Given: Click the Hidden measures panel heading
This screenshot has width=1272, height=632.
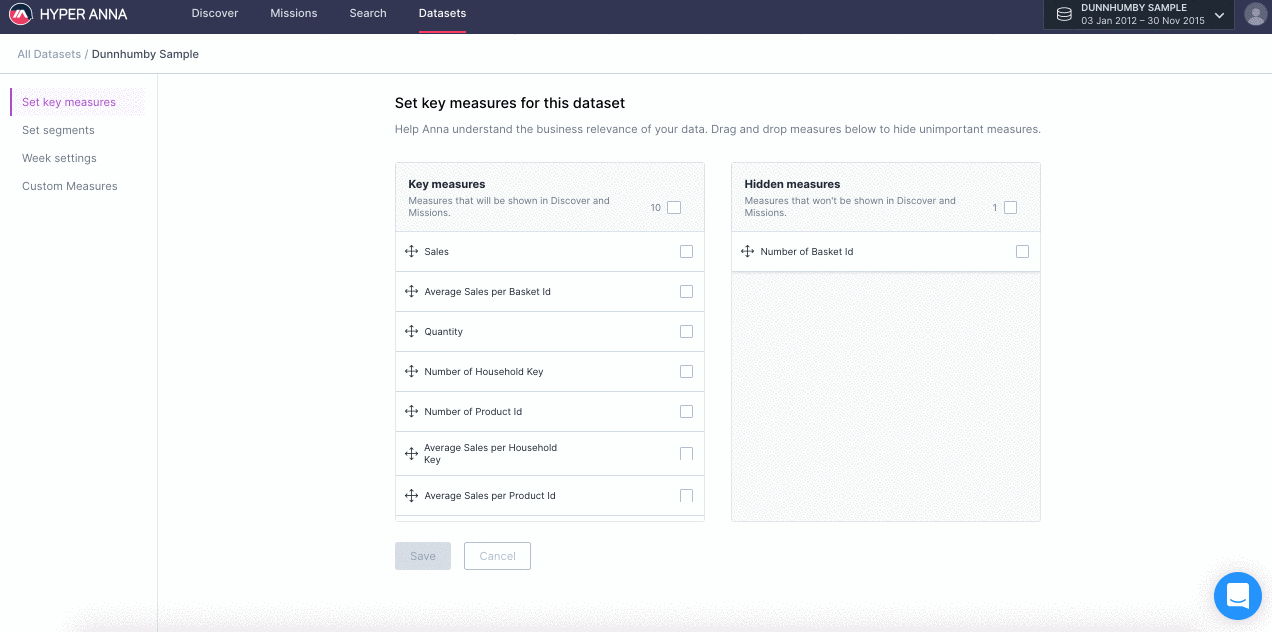Looking at the screenshot, I should (x=792, y=184).
